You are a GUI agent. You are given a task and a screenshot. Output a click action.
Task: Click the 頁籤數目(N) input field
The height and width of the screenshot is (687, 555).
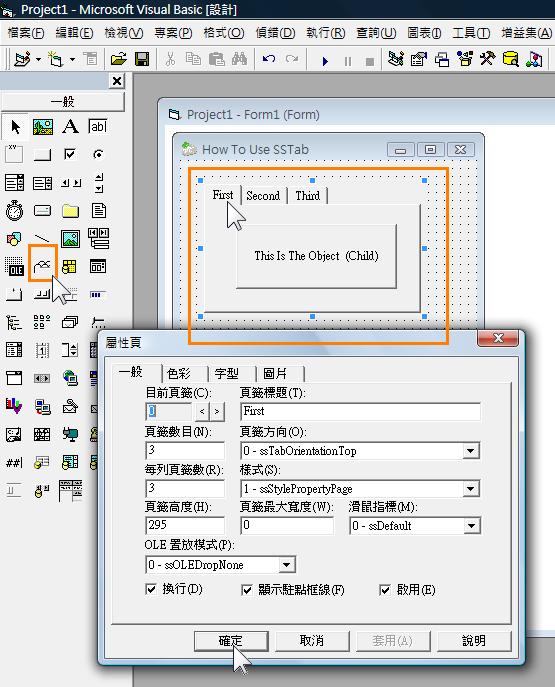[x=184, y=450]
